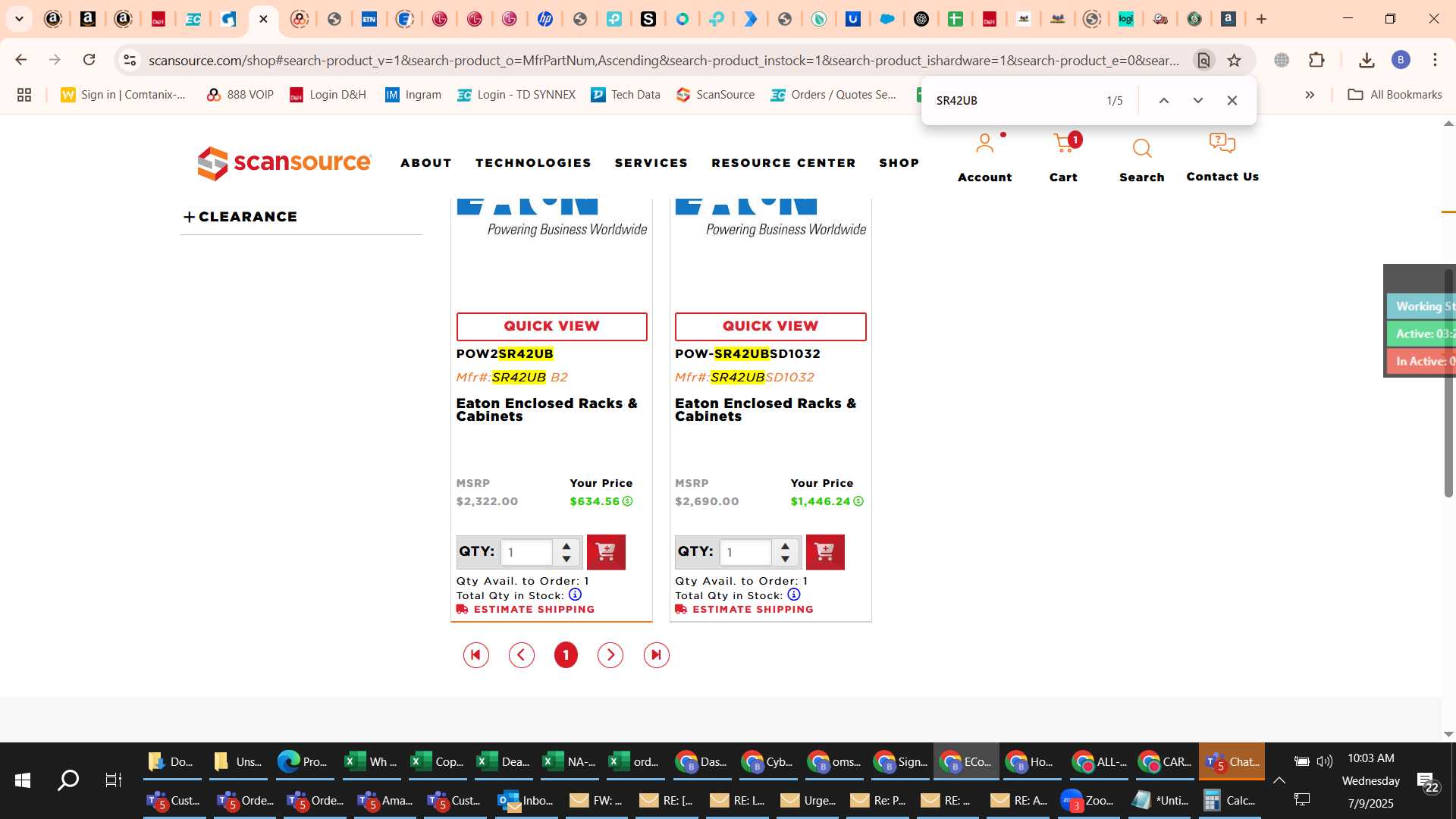
Task: Reload the current page
Action: coord(89,60)
